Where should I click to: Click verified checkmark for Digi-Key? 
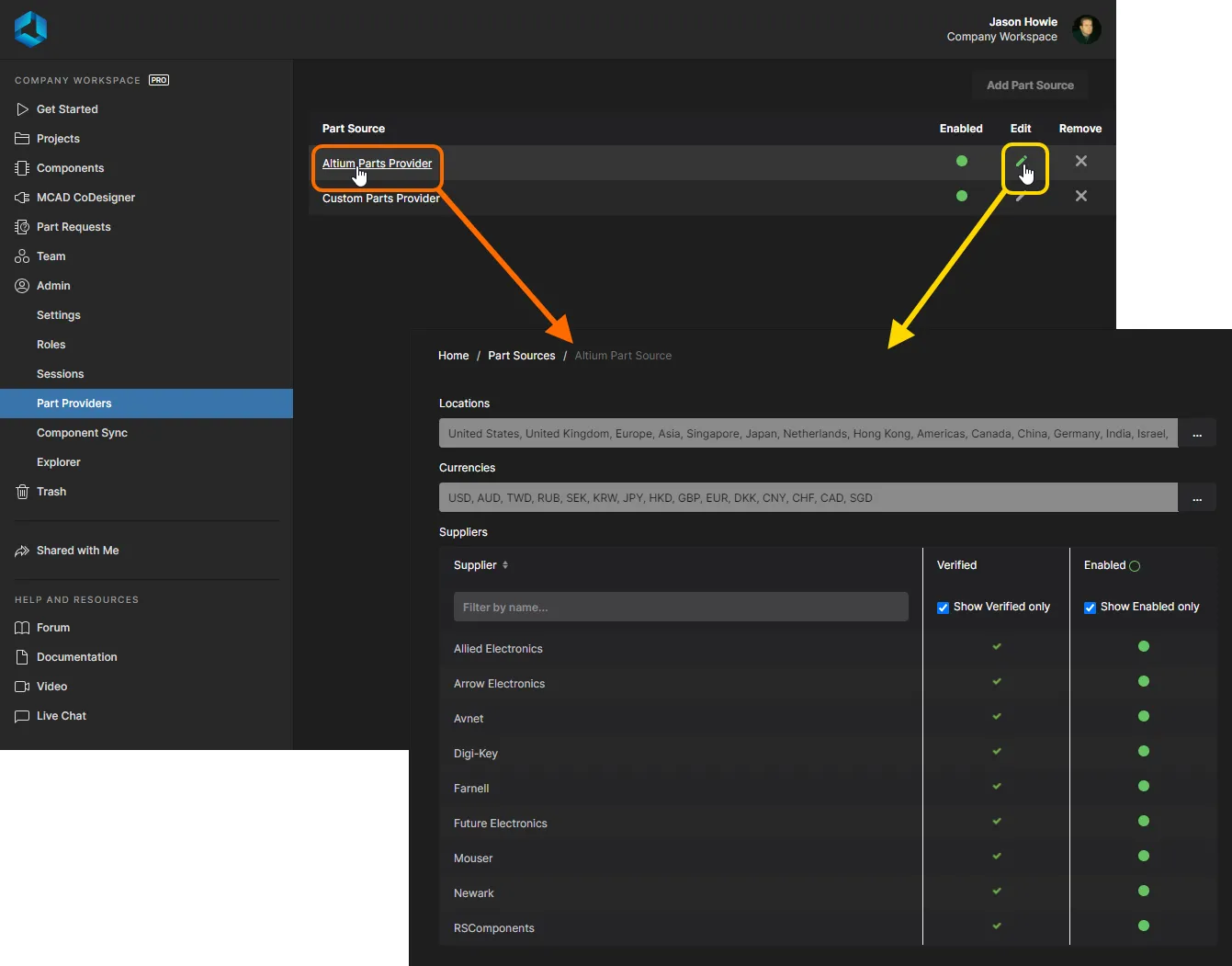tap(997, 751)
